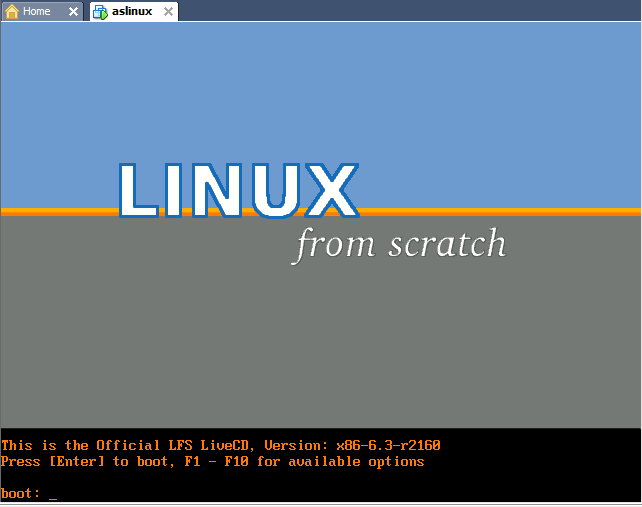Click the aslinux VM running icon
This screenshot has width=642, height=507.
pyautogui.click(x=100, y=12)
